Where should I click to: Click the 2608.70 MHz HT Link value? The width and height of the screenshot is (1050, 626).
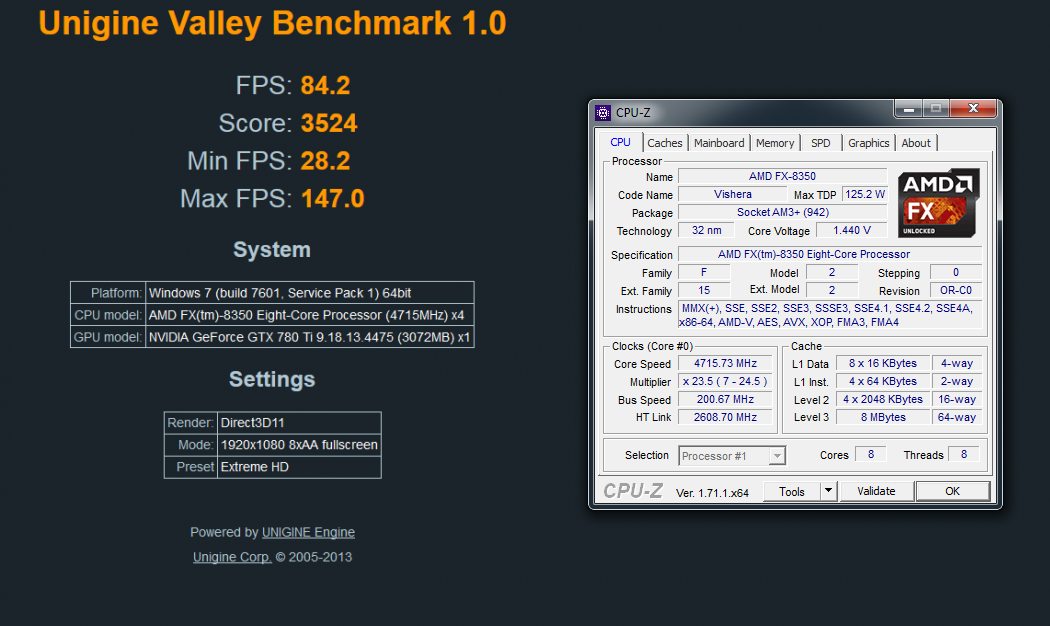(x=725, y=417)
